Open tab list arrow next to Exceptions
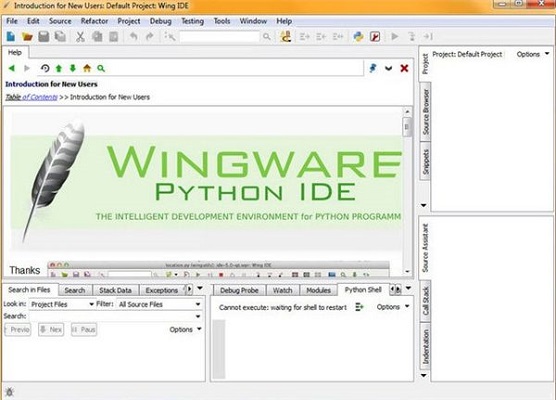The height and width of the screenshot is (400, 556). click(x=200, y=289)
